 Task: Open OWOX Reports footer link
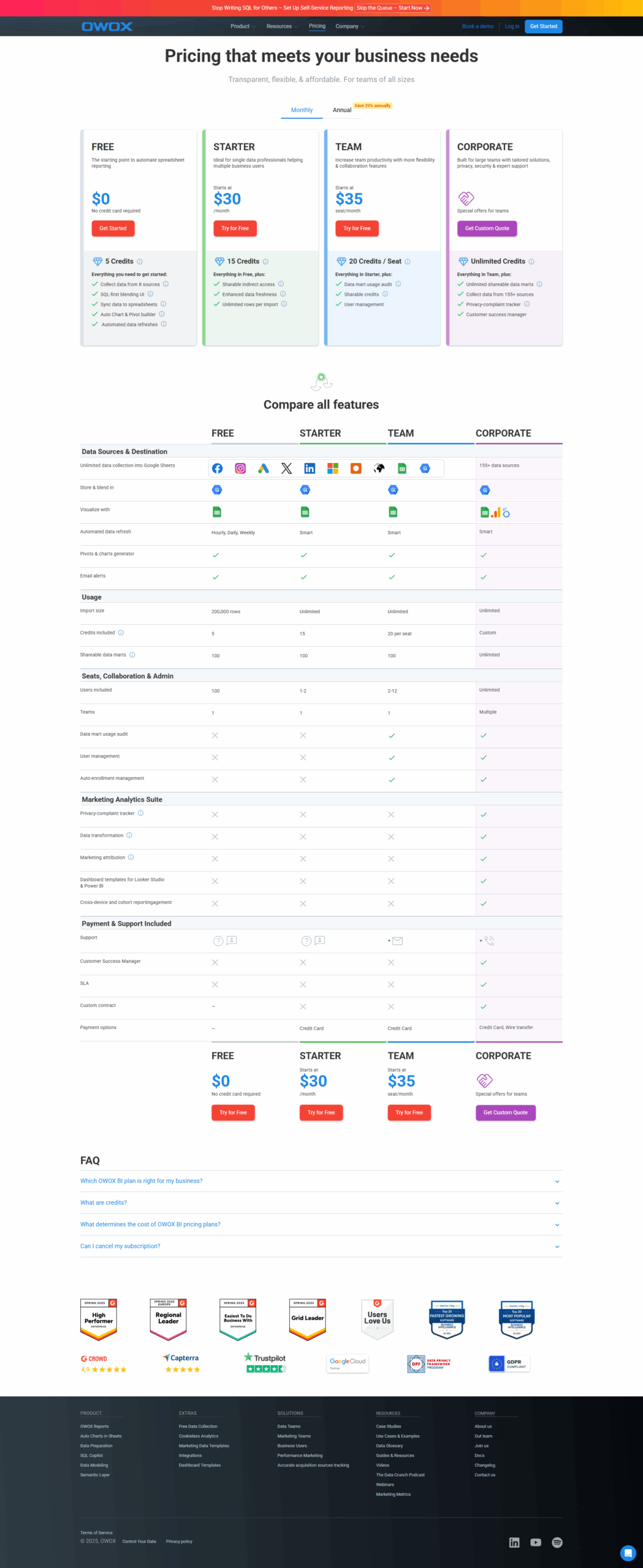pos(94,1426)
